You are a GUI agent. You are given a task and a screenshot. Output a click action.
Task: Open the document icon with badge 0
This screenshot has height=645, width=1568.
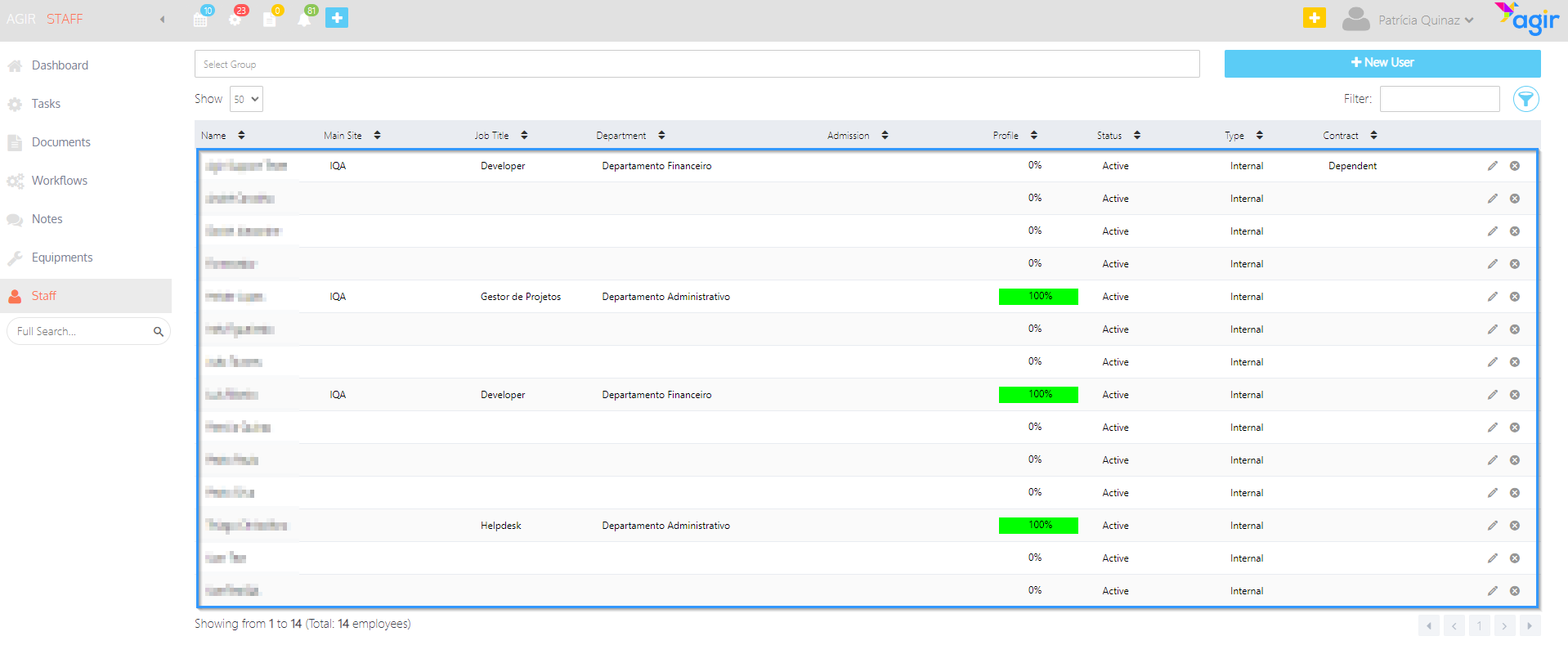pos(271,18)
